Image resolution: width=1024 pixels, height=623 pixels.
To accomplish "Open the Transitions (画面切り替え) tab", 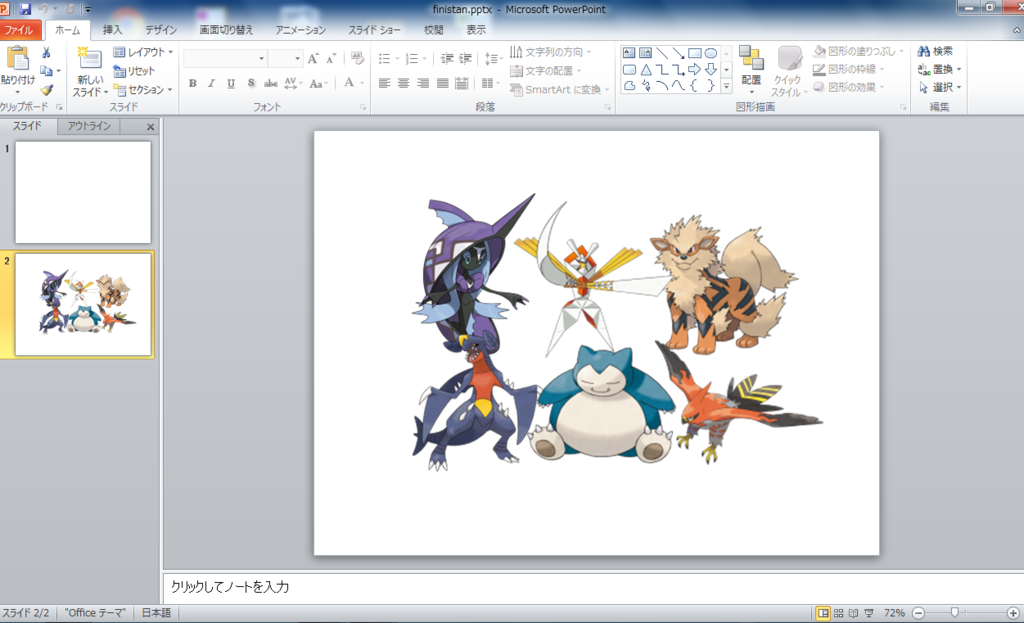I will point(226,30).
